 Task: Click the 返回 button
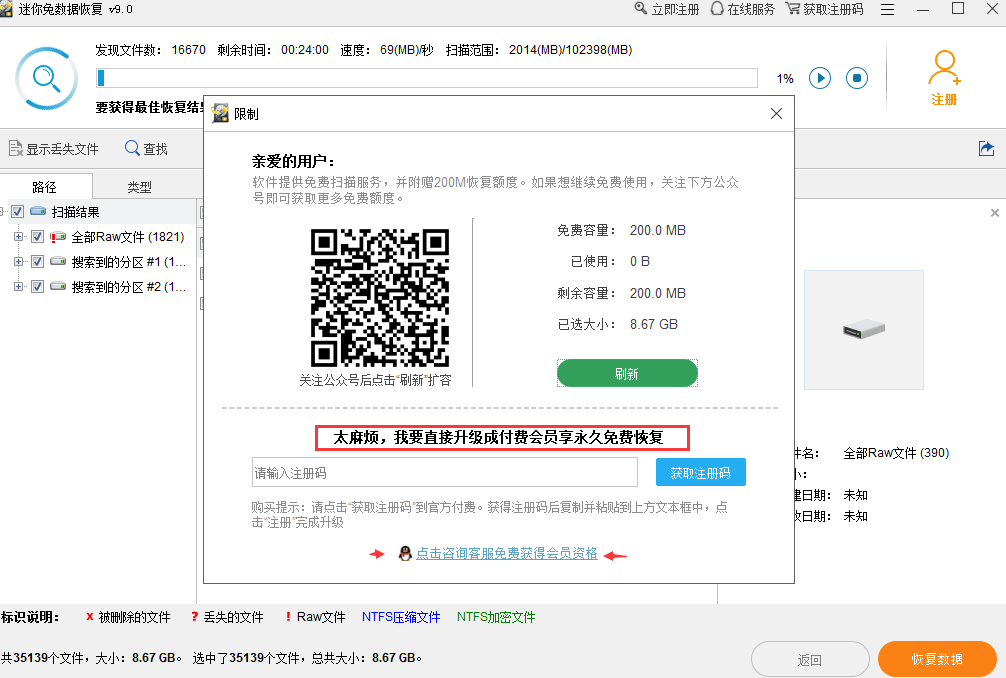pyautogui.click(x=810, y=659)
